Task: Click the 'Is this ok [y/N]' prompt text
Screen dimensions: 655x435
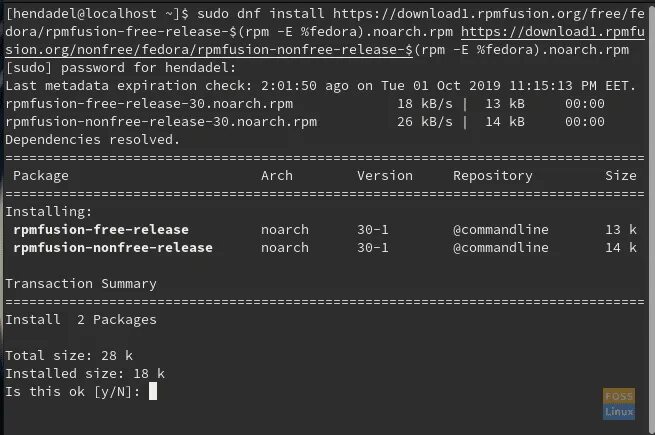Action: (73, 392)
